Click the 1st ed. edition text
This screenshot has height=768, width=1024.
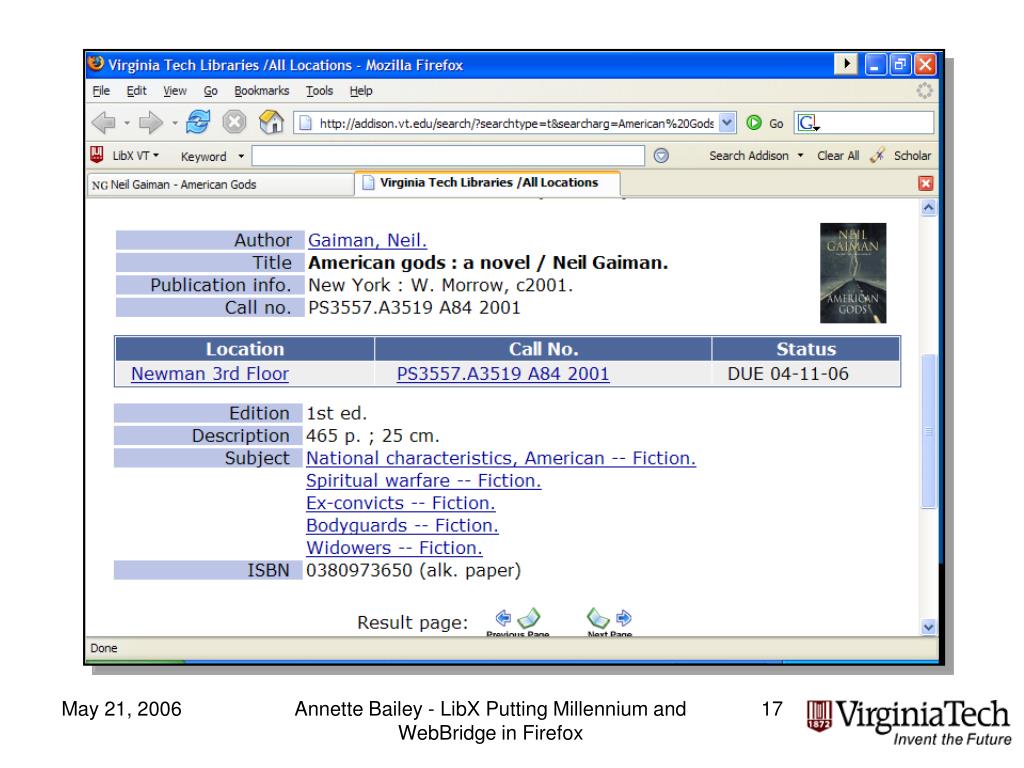point(337,413)
